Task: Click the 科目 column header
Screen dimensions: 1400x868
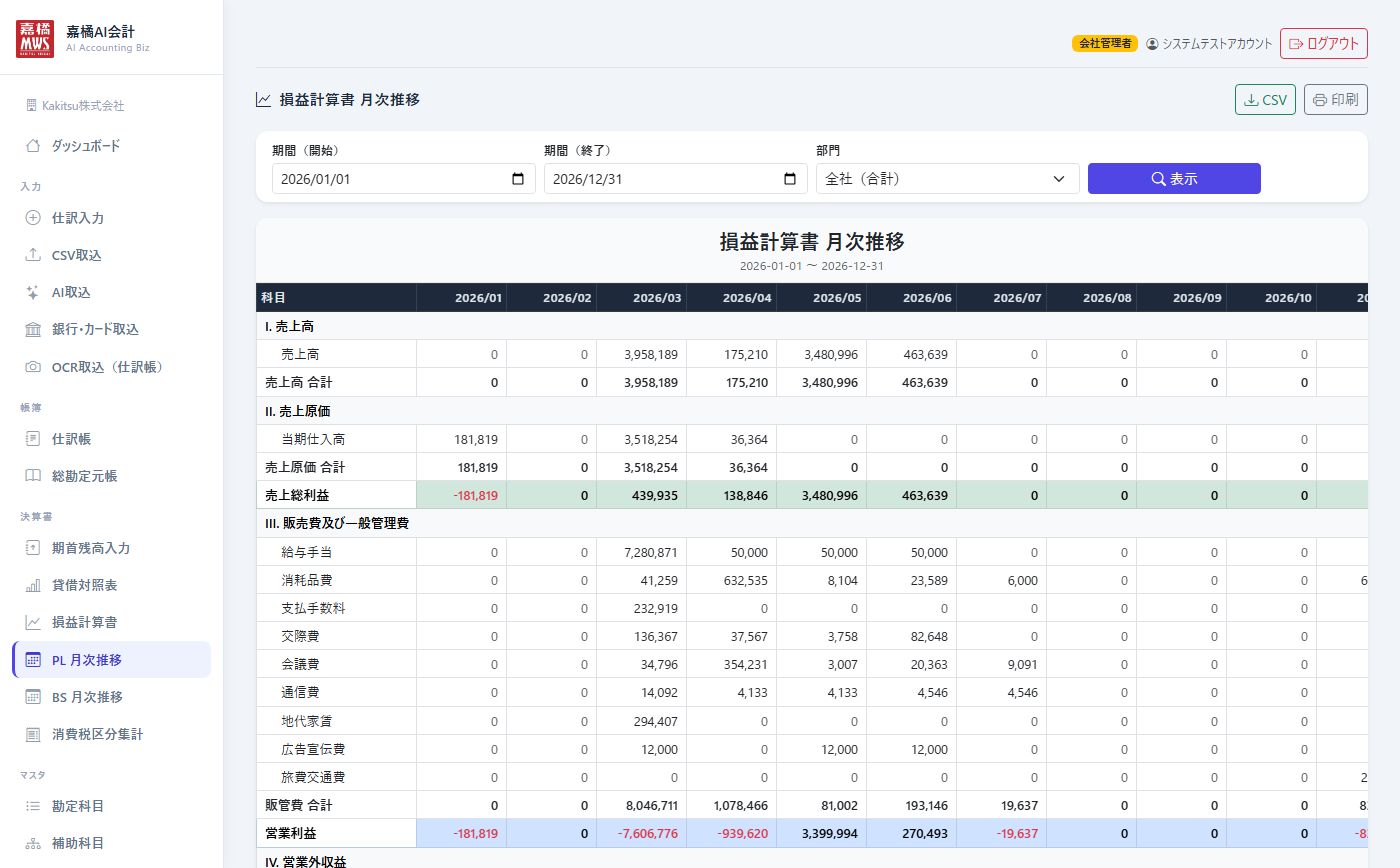Action: tap(336, 297)
